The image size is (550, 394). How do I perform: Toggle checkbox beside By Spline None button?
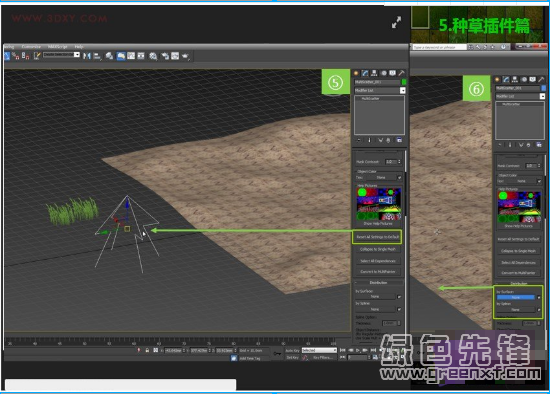399,309
